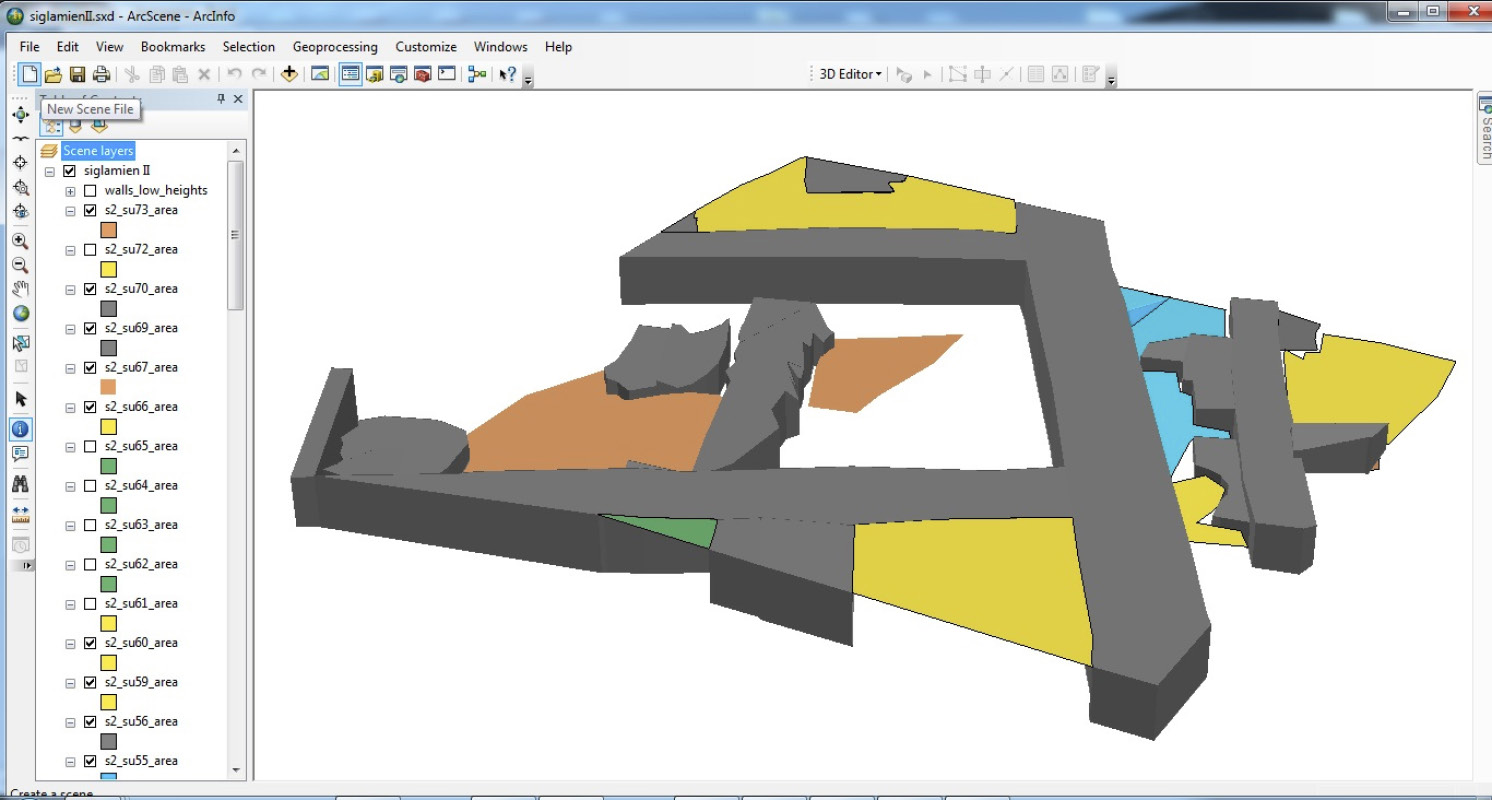This screenshot has height=800, width=1492.
Task: Click the s2_su65_area green color swatch
Action: [109, 466]
